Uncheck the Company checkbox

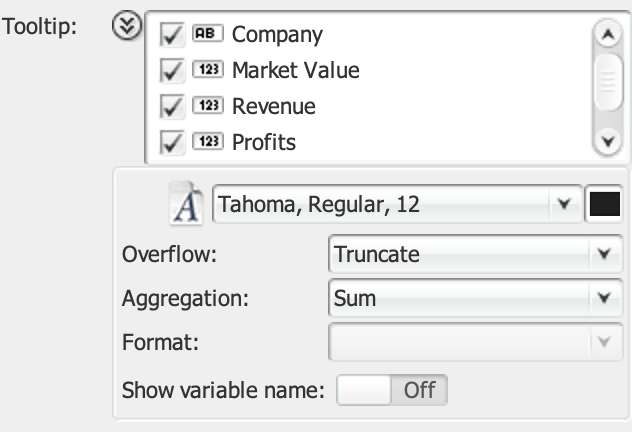(x=172, y=35)
